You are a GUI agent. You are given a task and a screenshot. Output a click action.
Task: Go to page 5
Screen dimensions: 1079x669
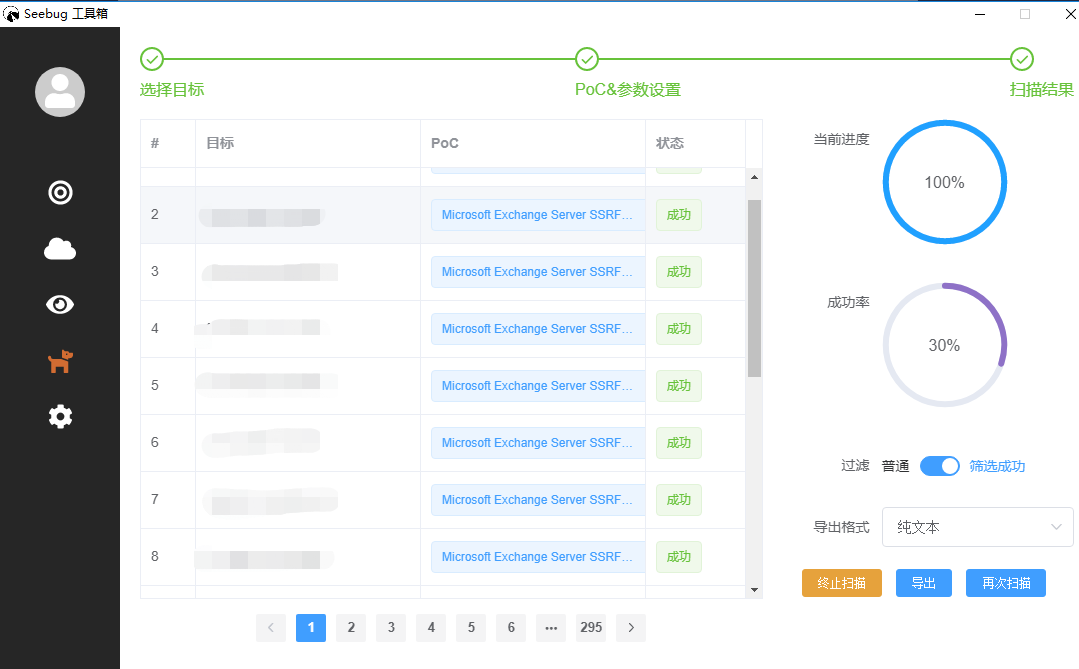pyautogui.click(x=471, y=628)
